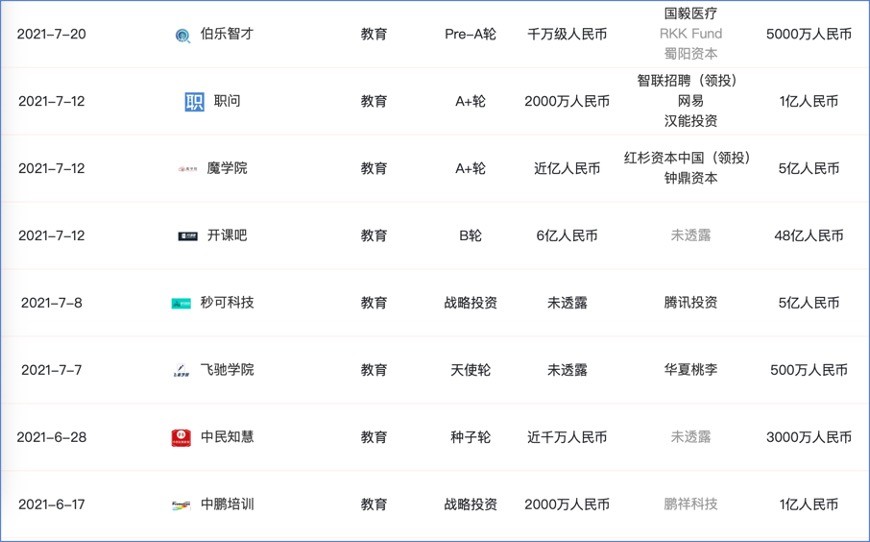Image resolution: width=870 pixels, height=542 pixels.
Task: Click the 中民知慧 red logo icon
Action: coord(181,438)
